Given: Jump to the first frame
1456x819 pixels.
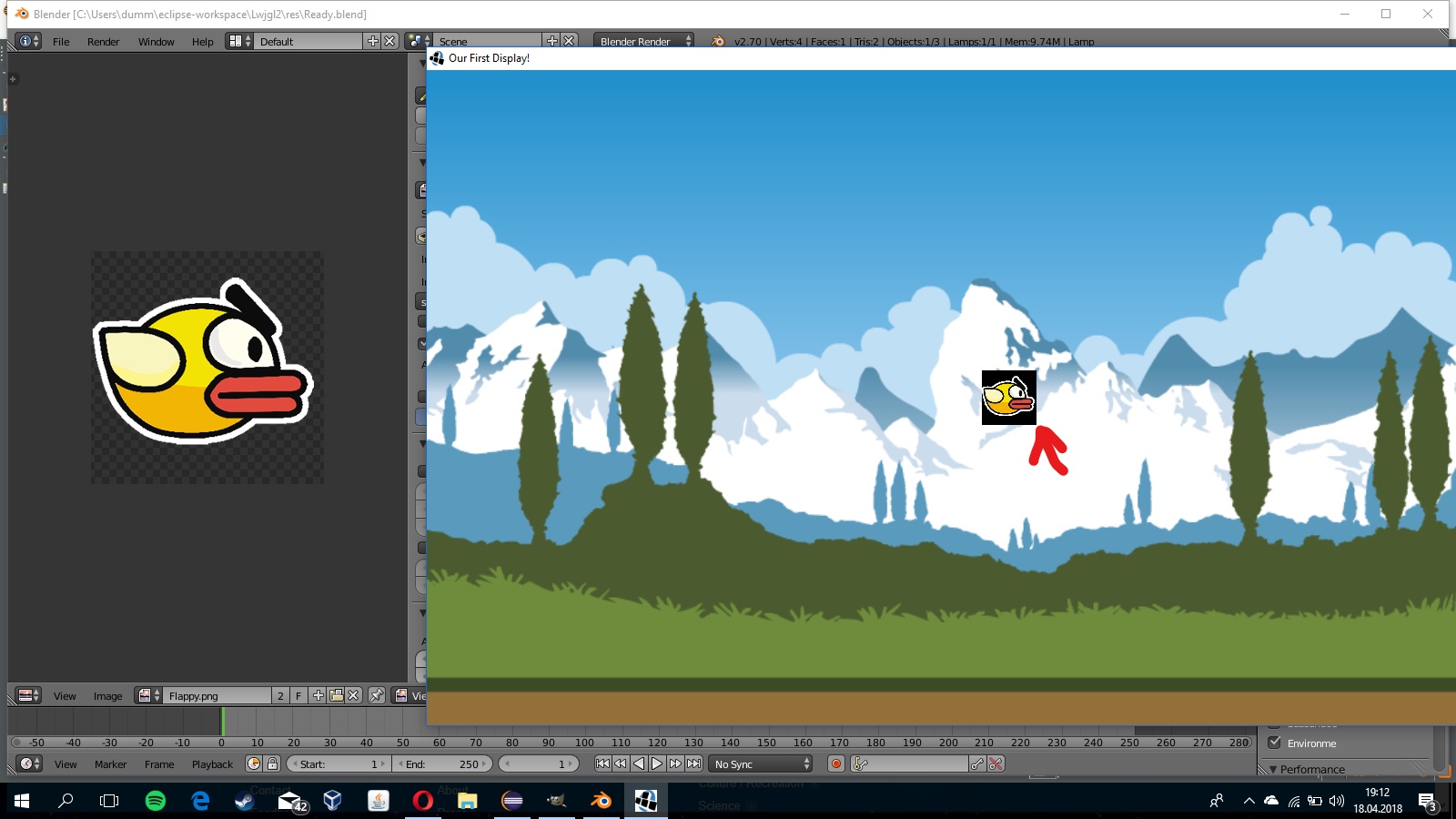Looking at the screenshot, I should 602,763.
